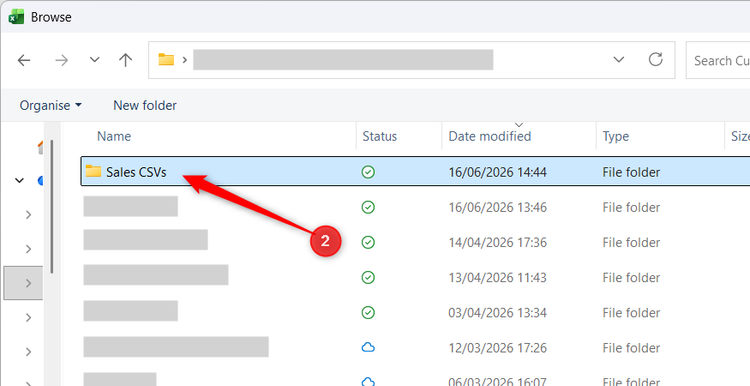Click the sync status icon dated 16/06/2026 13:46

pyautogui.click(x=368, y=207)
